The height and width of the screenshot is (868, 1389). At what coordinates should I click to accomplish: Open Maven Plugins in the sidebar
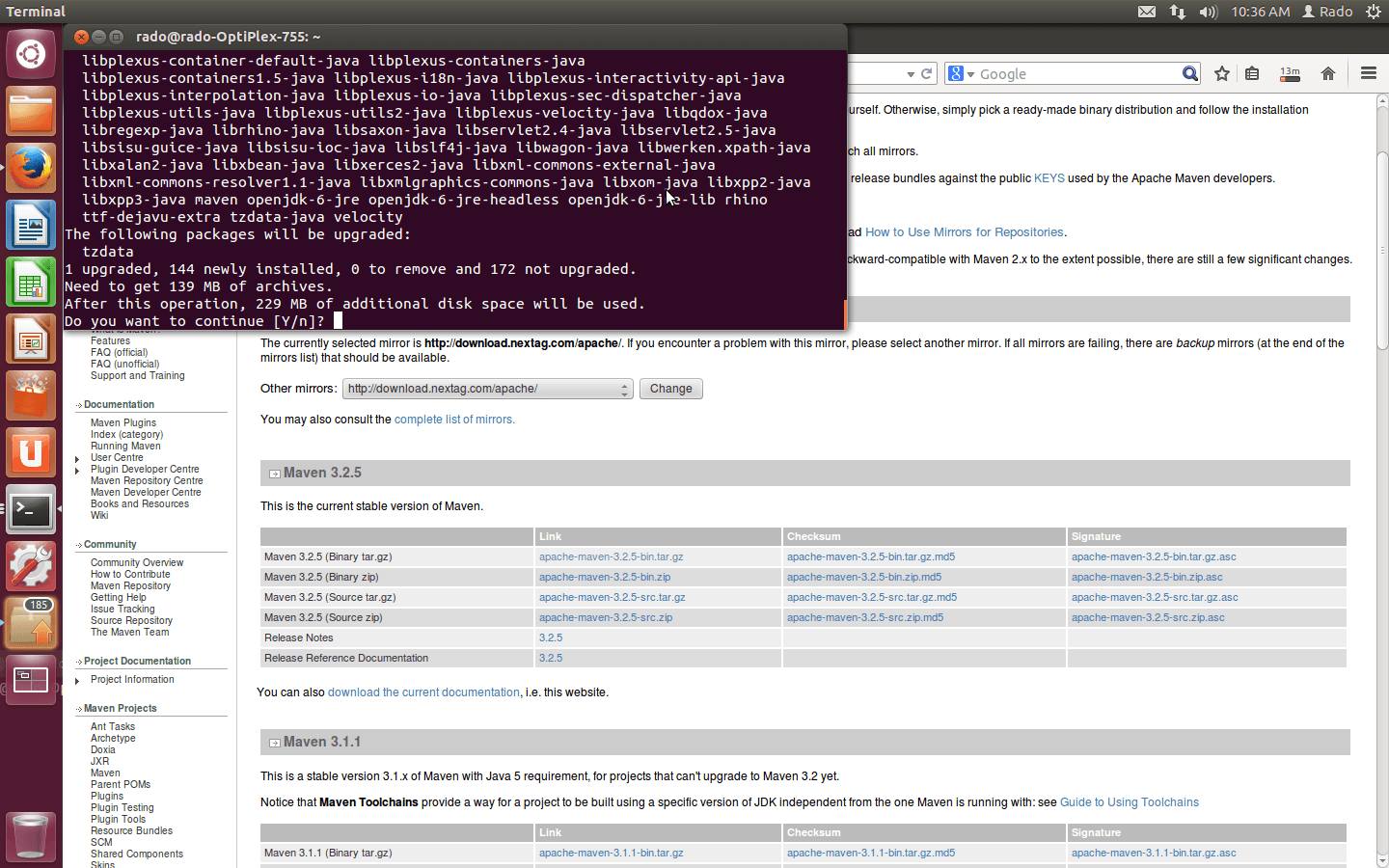[123, 422]
